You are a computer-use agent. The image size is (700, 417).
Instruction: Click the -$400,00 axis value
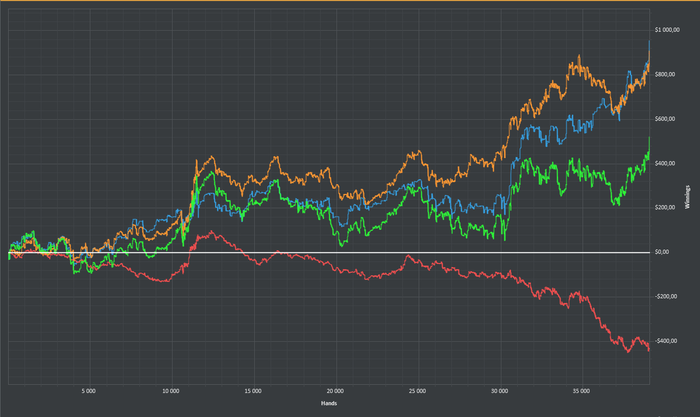[668, 341]
